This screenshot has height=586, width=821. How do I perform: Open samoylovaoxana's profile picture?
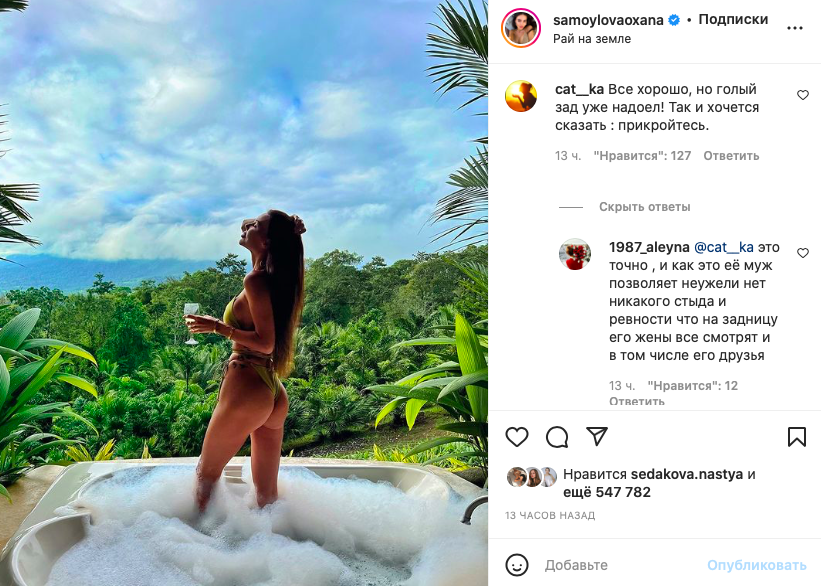(x=521, y=28)
